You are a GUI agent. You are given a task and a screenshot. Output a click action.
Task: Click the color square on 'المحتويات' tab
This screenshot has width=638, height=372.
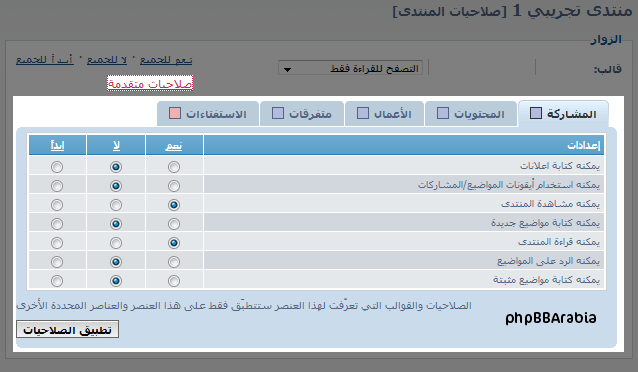(443, 113)
